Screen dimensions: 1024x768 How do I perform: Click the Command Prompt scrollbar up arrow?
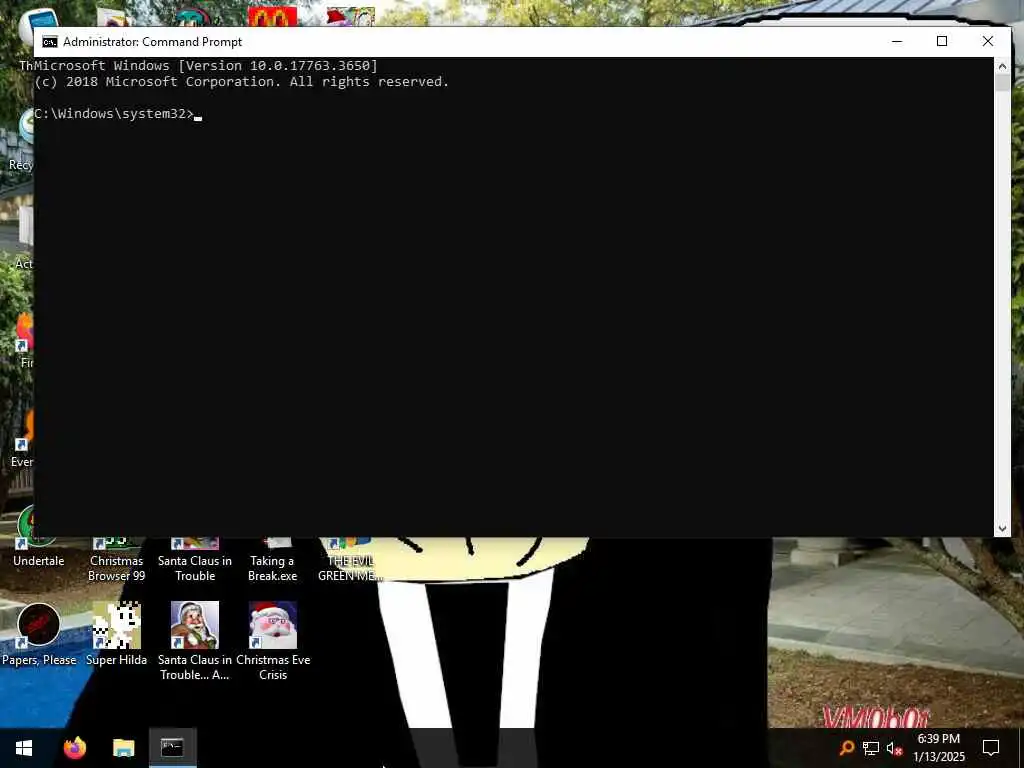[x=1002, y=65]
